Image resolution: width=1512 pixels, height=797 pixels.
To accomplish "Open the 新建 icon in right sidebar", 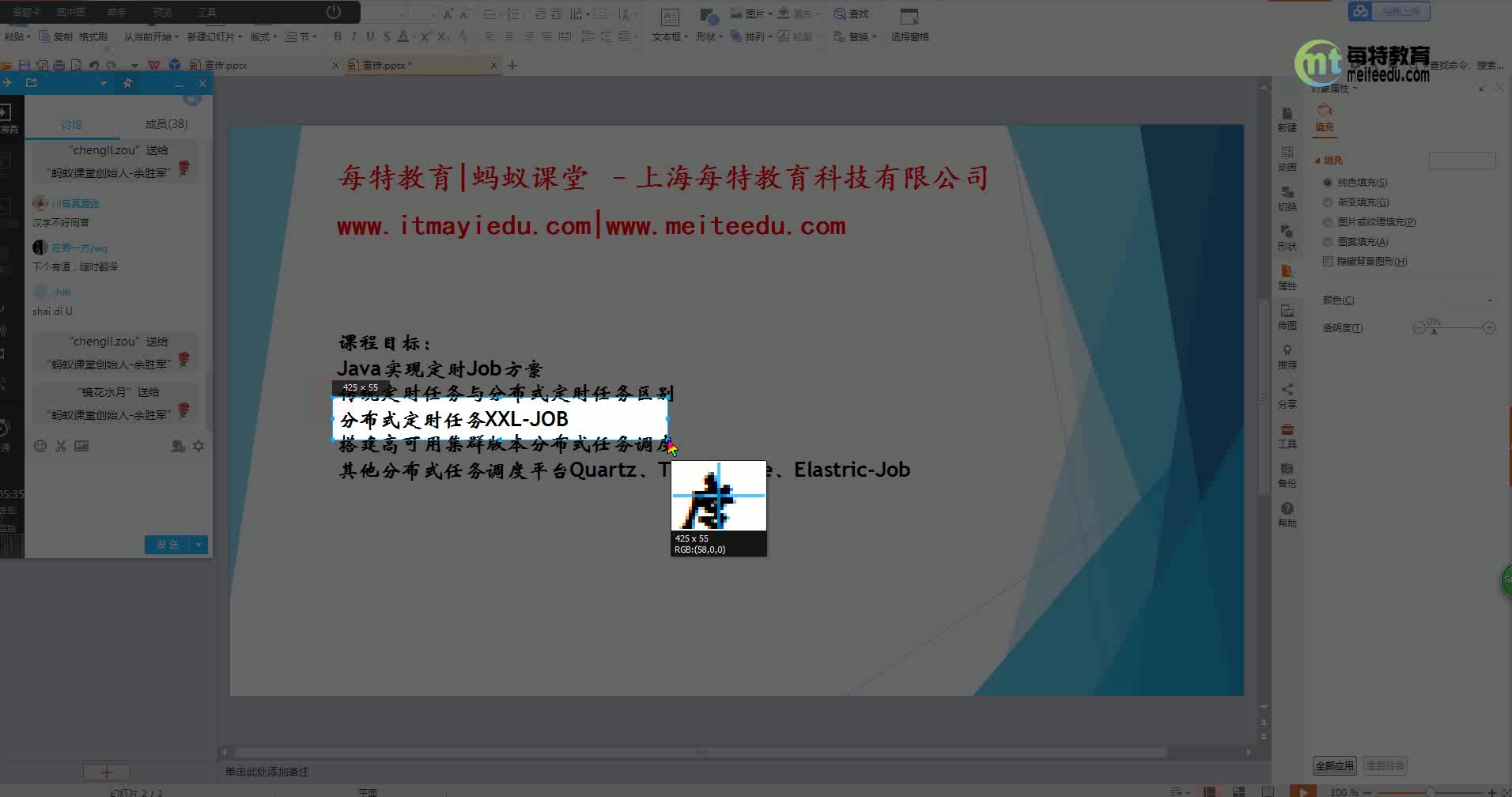I will click(1287, 119).
